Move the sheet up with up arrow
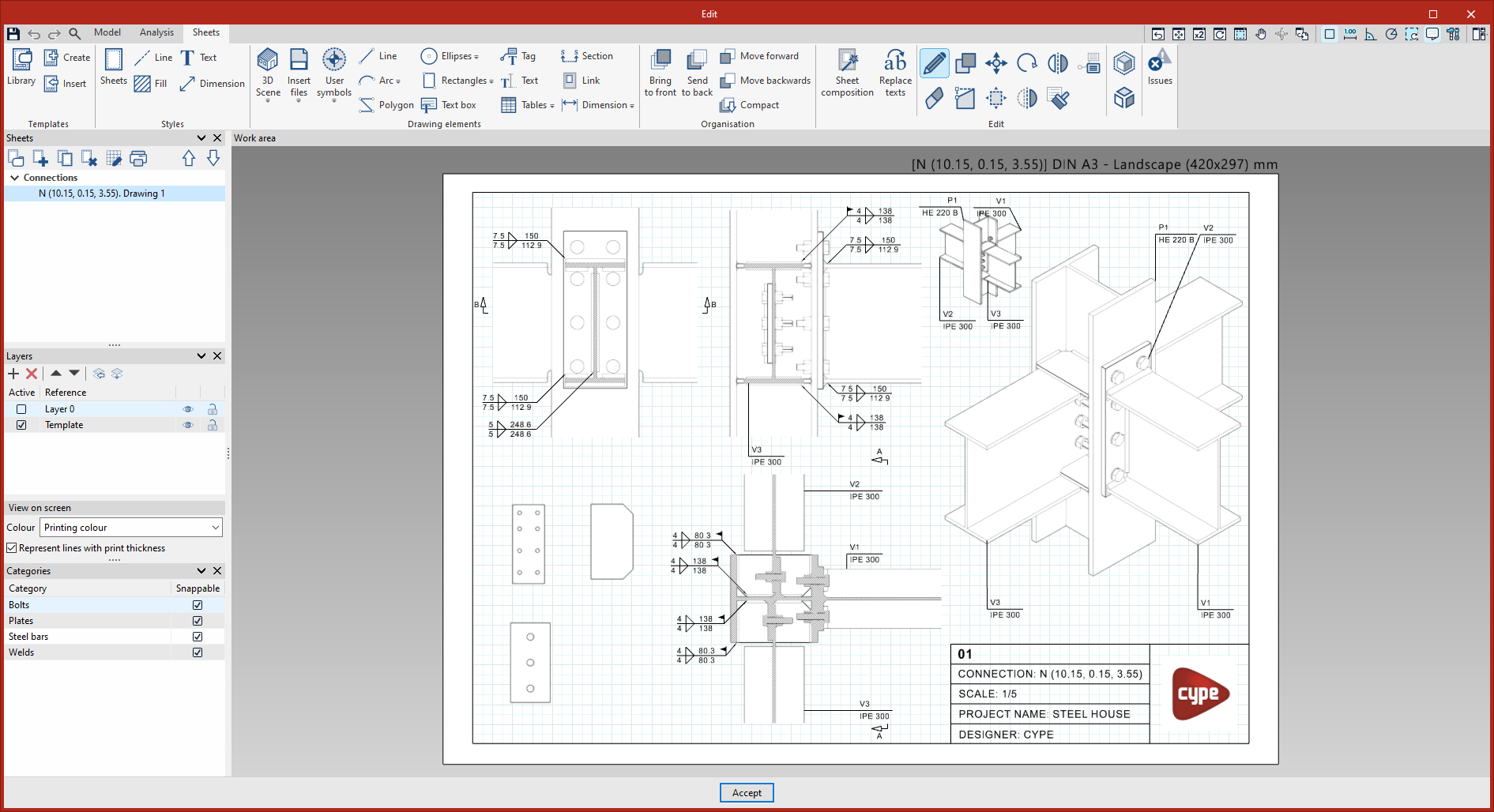 (x=189, y=159)
